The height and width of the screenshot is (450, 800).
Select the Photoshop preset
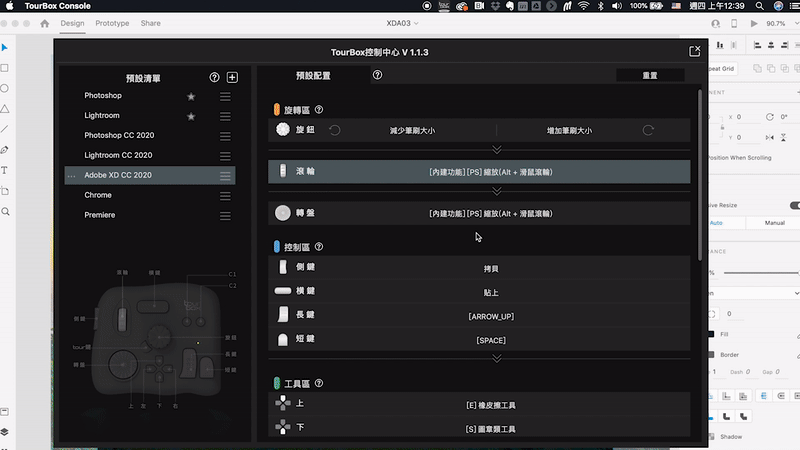pos(103,95)
